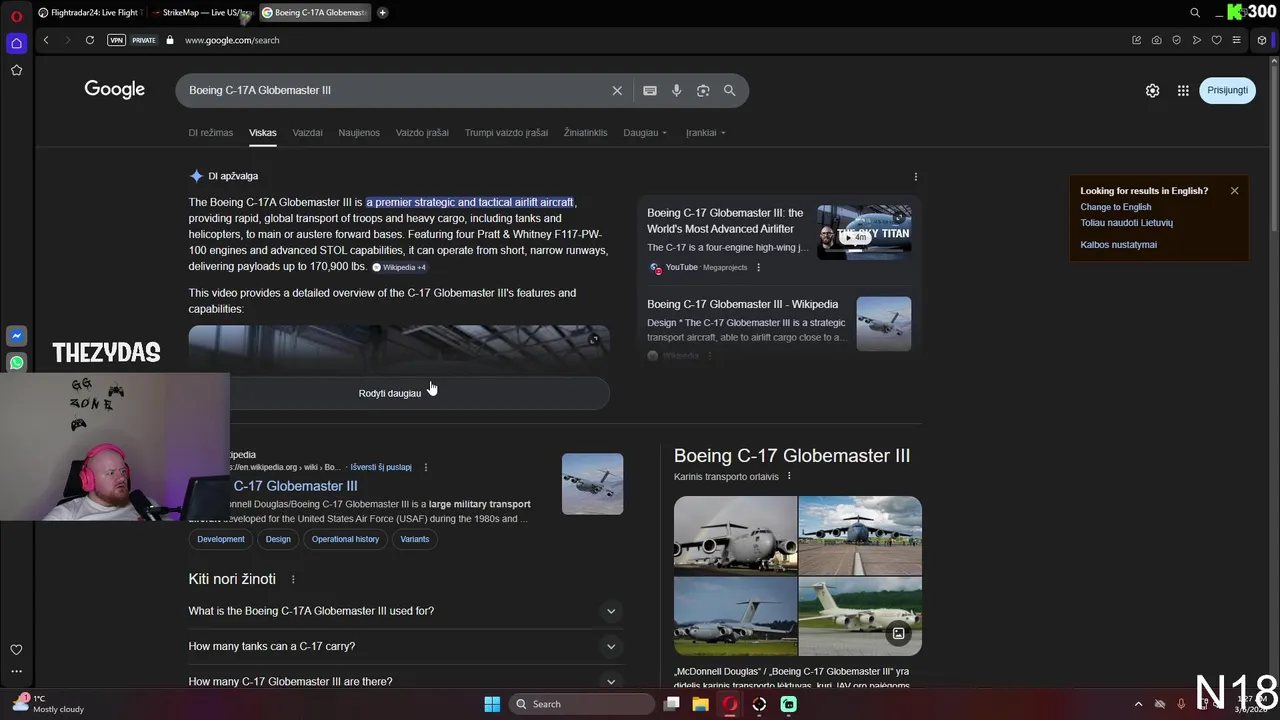
Task: Click the send to My Flow icon
Action: [x=1196, y=40]
